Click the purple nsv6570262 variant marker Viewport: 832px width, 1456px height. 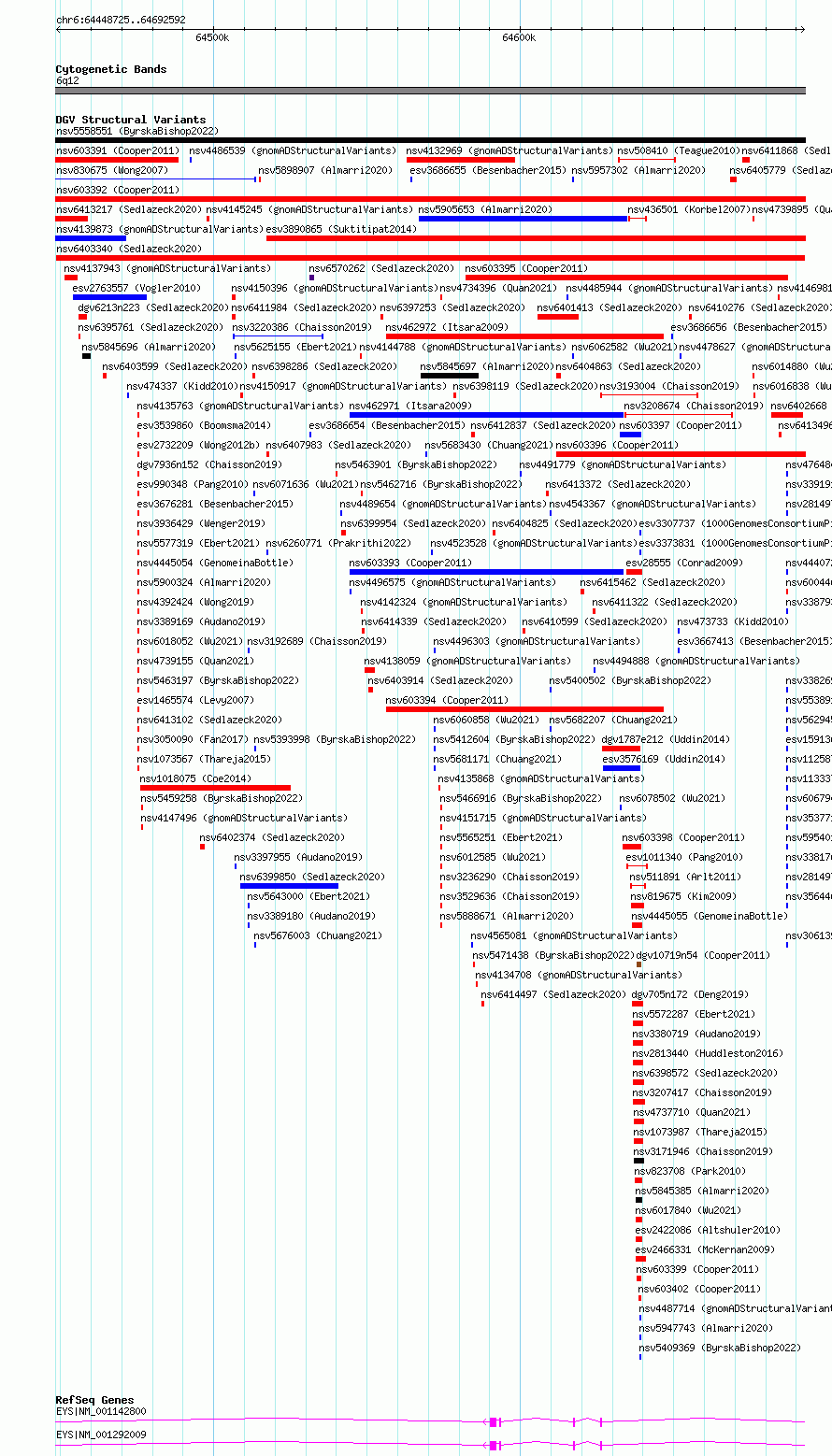point(311,278)
